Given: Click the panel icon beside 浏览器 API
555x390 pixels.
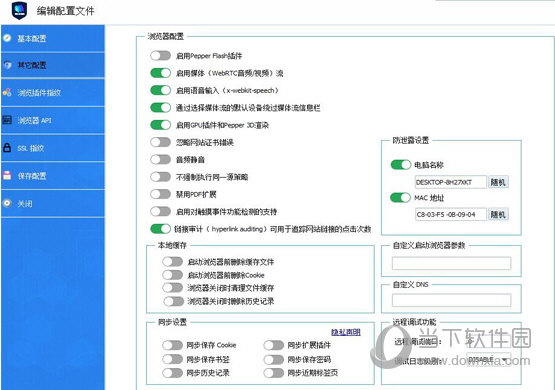Looking at the screenshot, I should pyautogui.click(x=7, y=120).
